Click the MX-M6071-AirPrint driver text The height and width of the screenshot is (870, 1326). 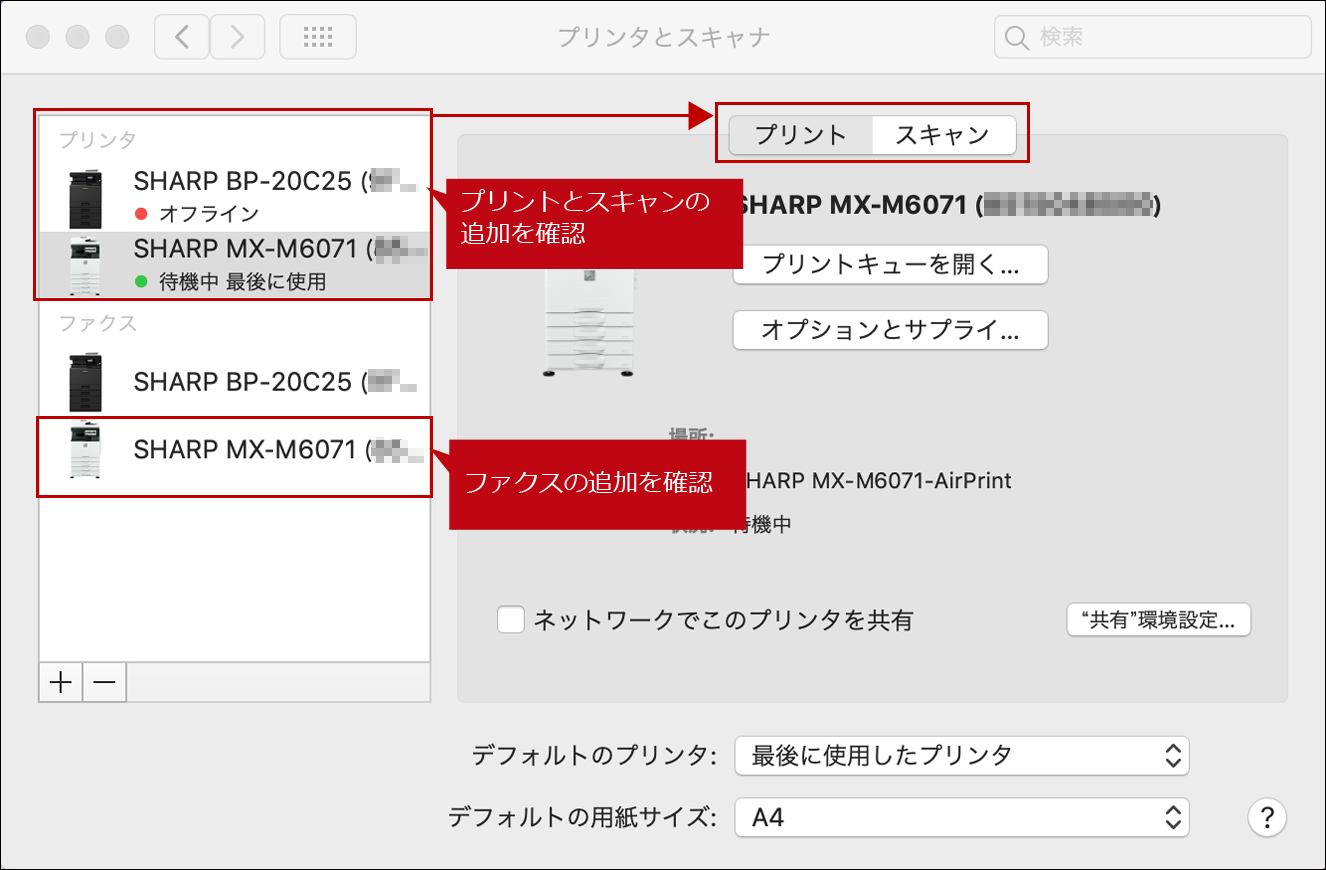878,481
